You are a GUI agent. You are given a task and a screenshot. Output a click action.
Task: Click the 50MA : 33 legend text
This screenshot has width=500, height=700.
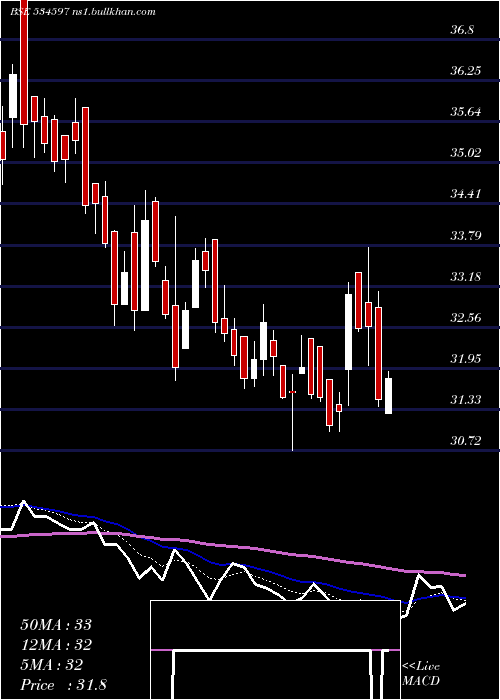56,625
